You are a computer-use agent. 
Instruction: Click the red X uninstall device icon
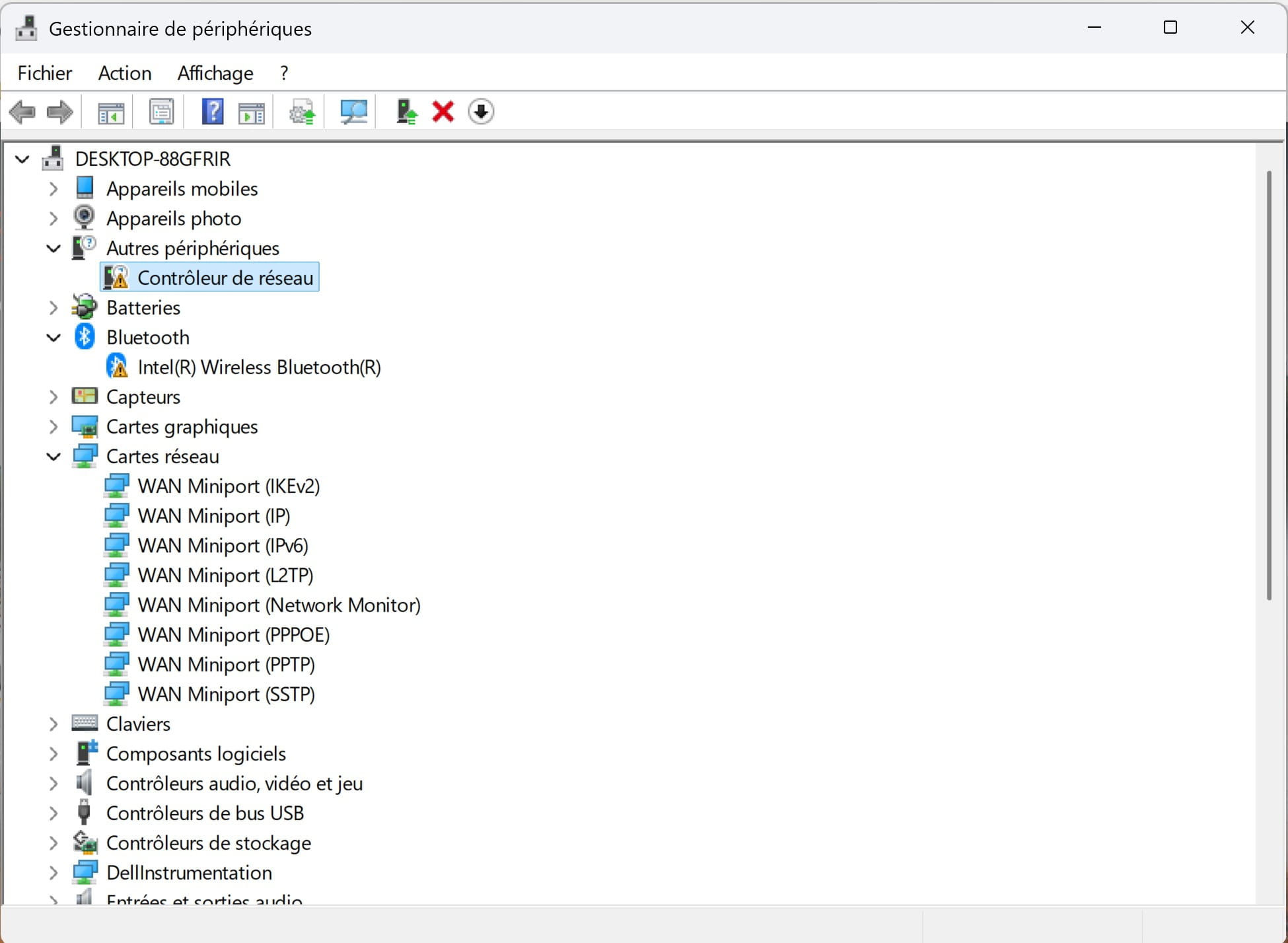click(443, 112)
